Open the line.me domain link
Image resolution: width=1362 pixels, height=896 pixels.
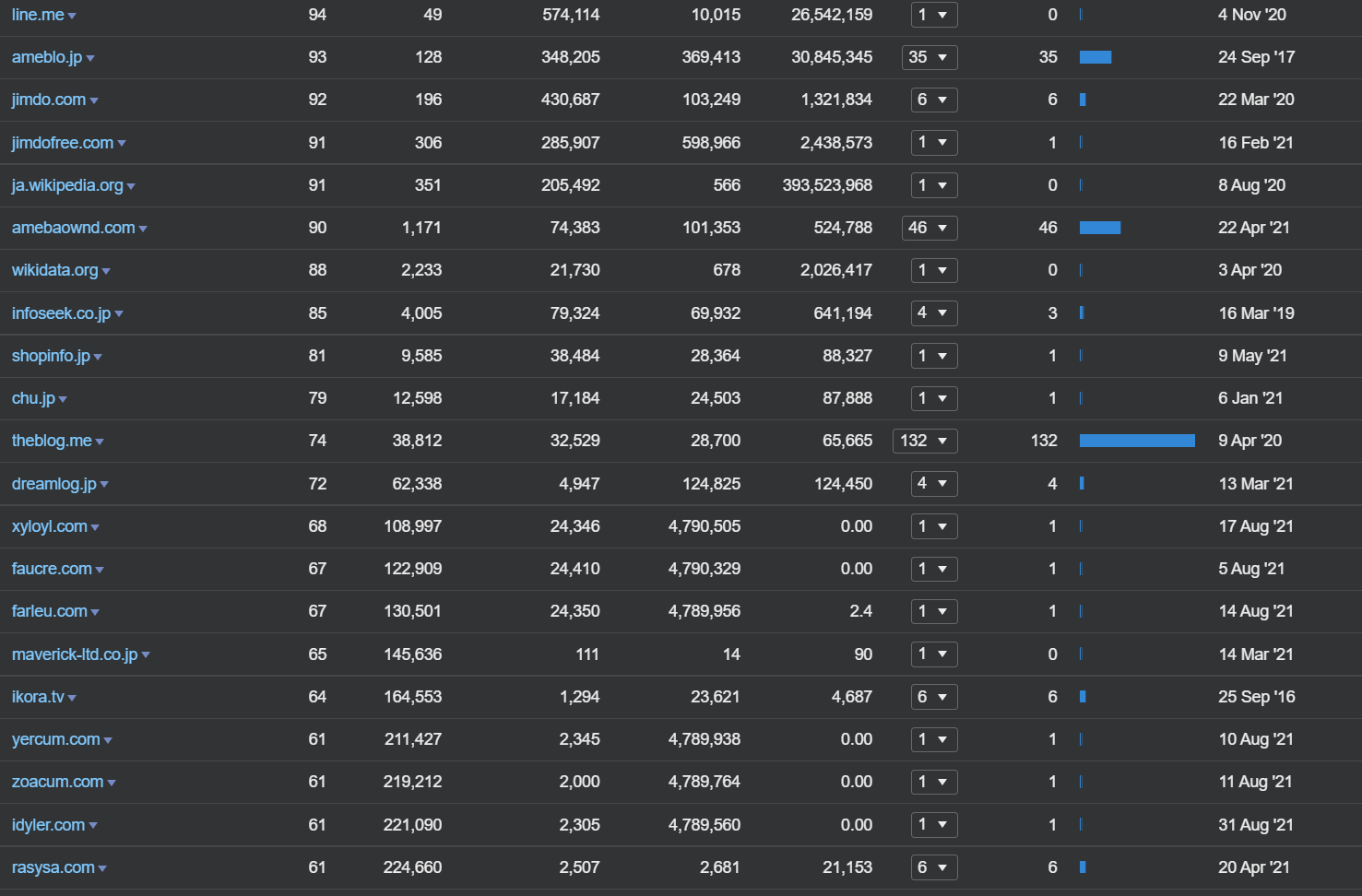point(38,15)
